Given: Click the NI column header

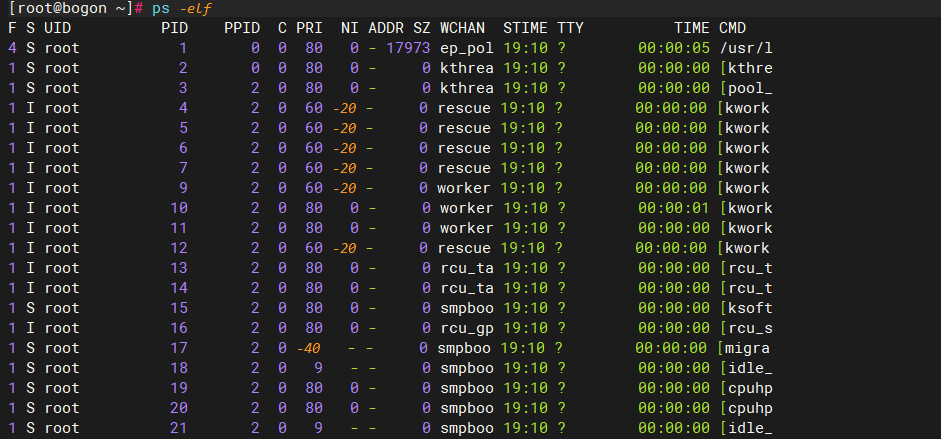Looking at the screenshot, I should click(x=349, y=28).
